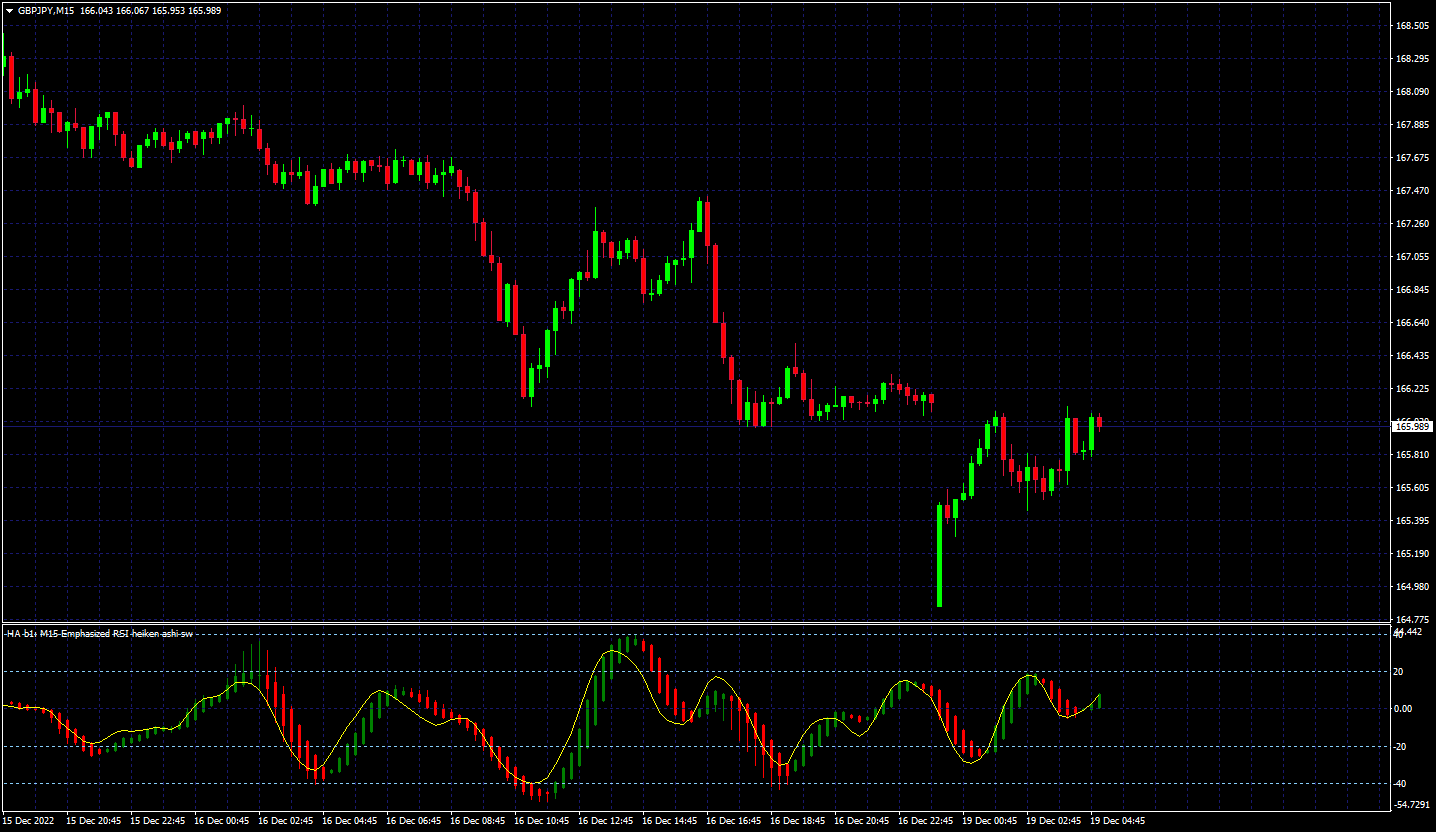The image size is (1436, 832).
Task: Select the current price marker 165.989
Action: [x=1413, y=426]
